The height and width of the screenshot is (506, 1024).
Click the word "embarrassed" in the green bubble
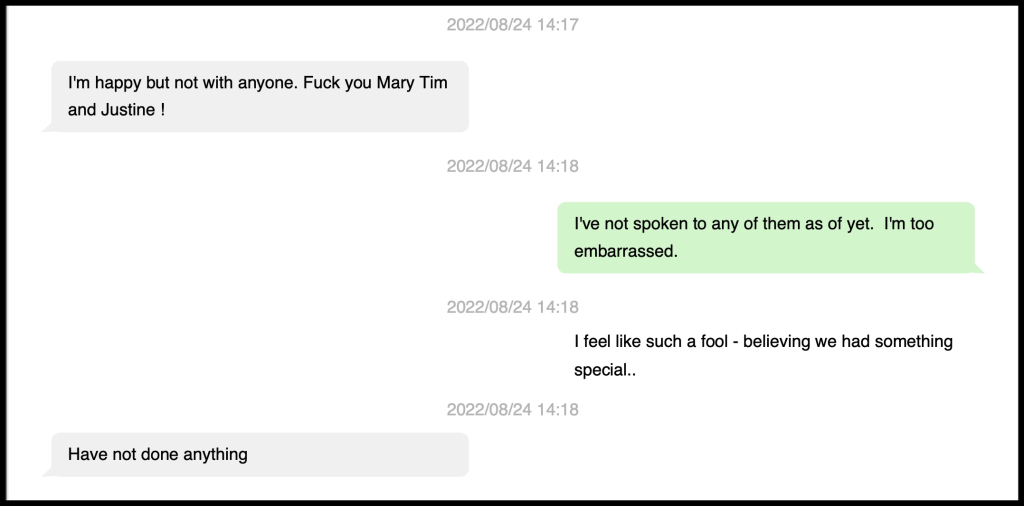625,252
